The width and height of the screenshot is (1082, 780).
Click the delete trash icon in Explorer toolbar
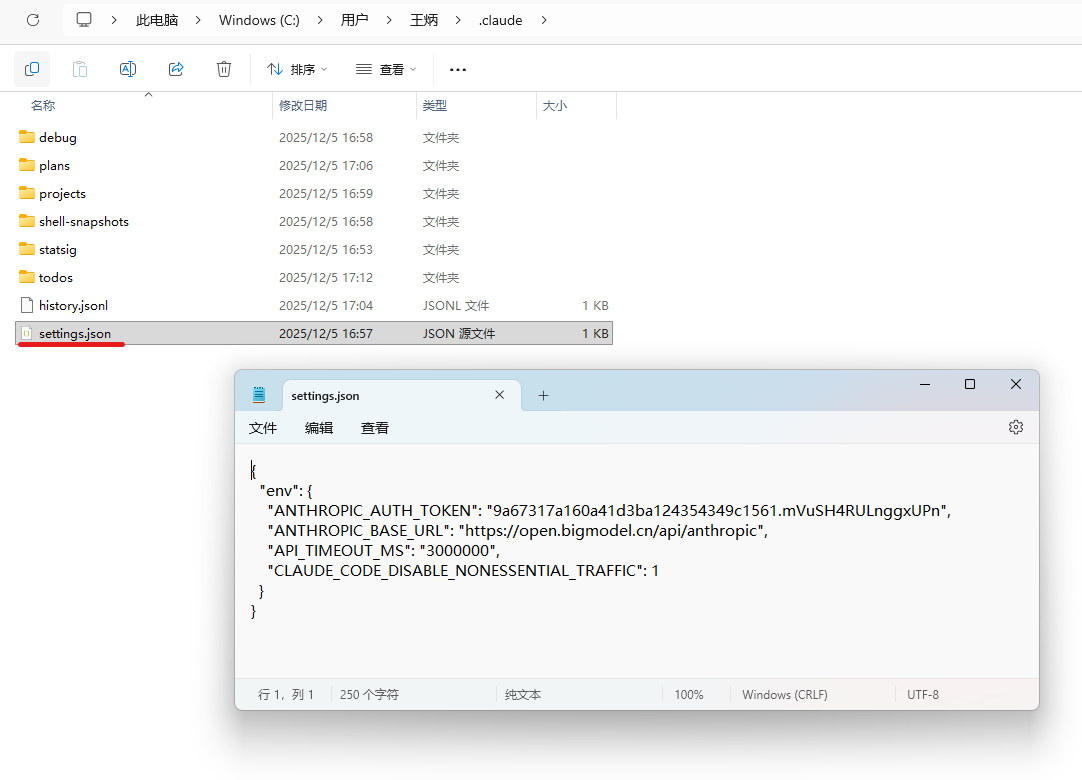coord(224,69)
